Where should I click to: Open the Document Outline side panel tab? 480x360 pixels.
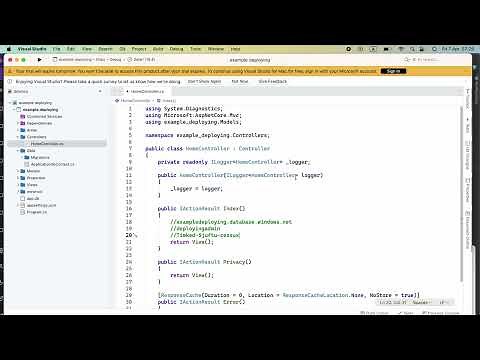coord(468,230)
